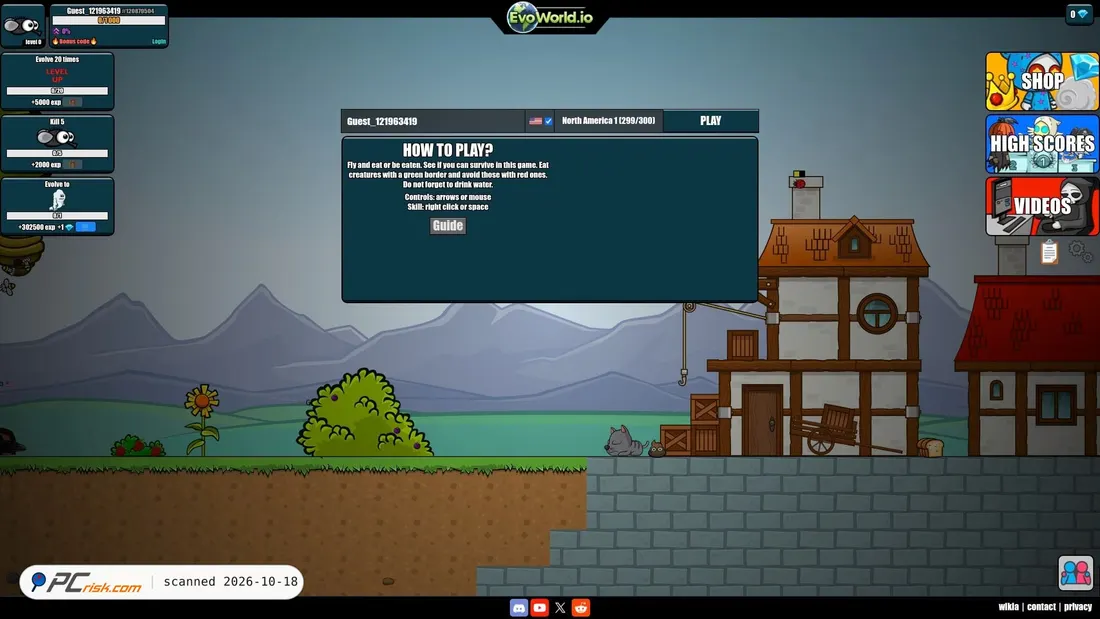
Task: Open the settings gears icon
Action: click(1080, 251)
